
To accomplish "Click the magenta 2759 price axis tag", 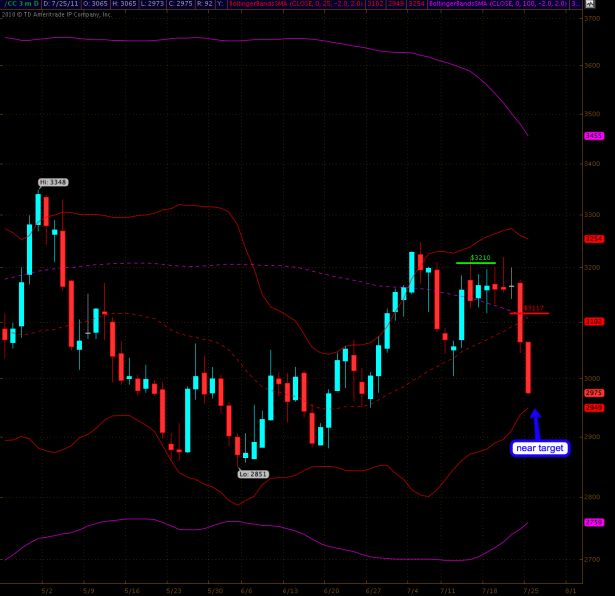I will (594, 522).
